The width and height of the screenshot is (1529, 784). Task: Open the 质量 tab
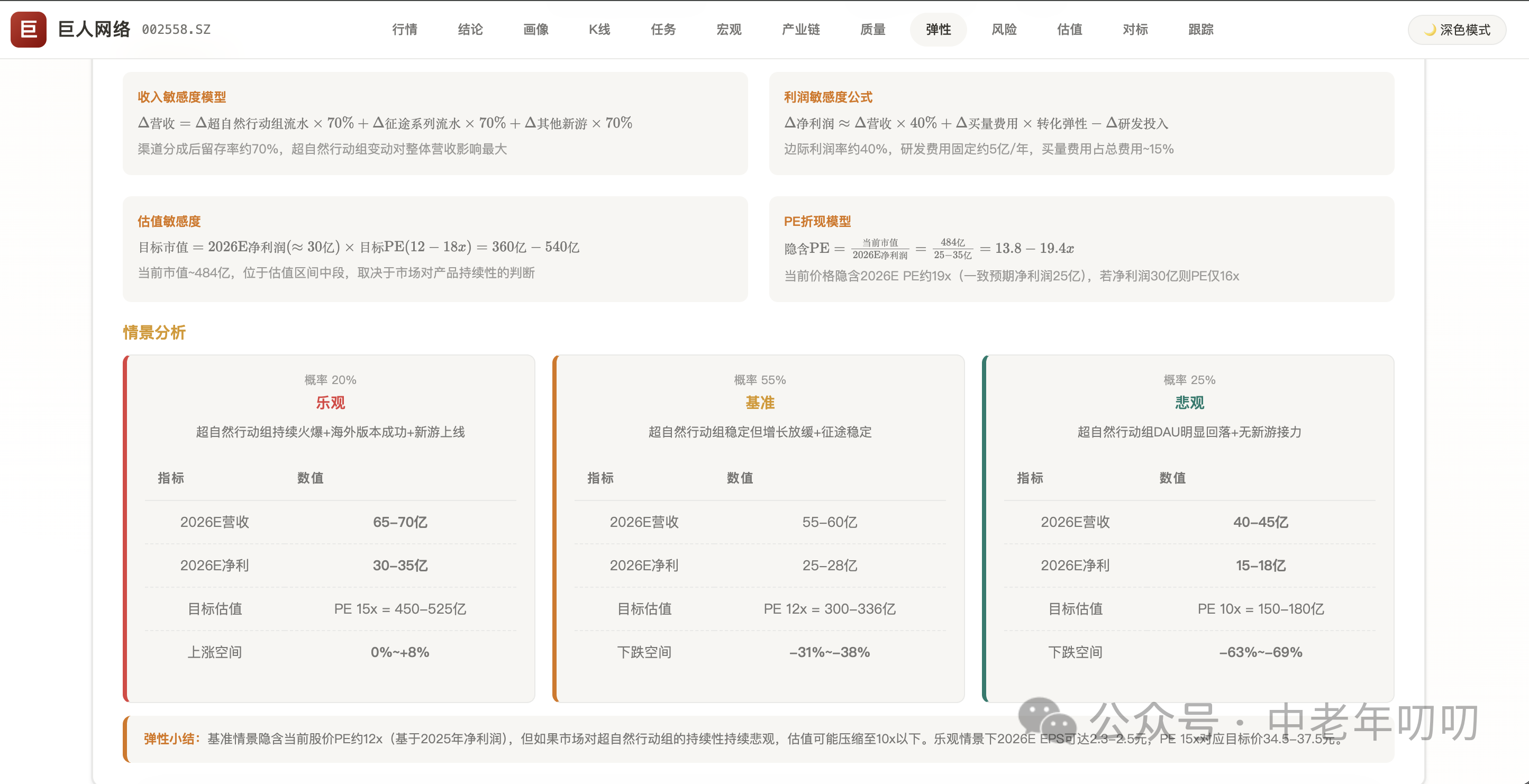(x=872, y=29)
